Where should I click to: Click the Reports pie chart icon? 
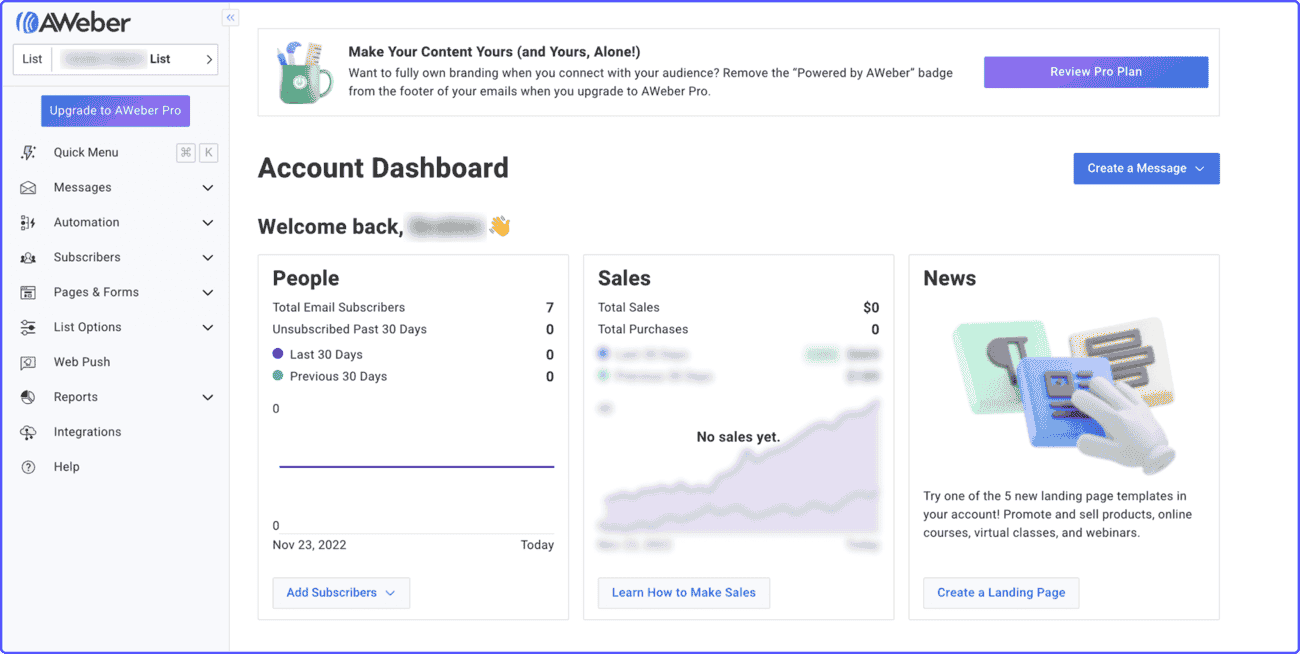28,398
